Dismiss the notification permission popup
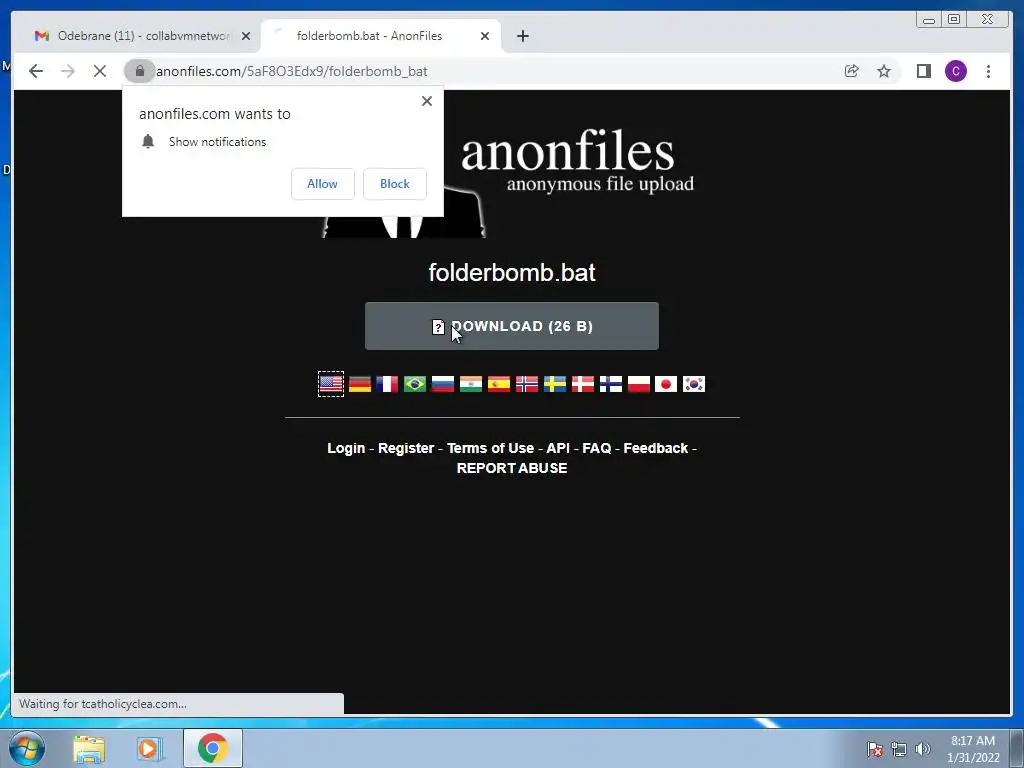The width and height of the screenshot is (1024, 768). [x=426, y=101]
